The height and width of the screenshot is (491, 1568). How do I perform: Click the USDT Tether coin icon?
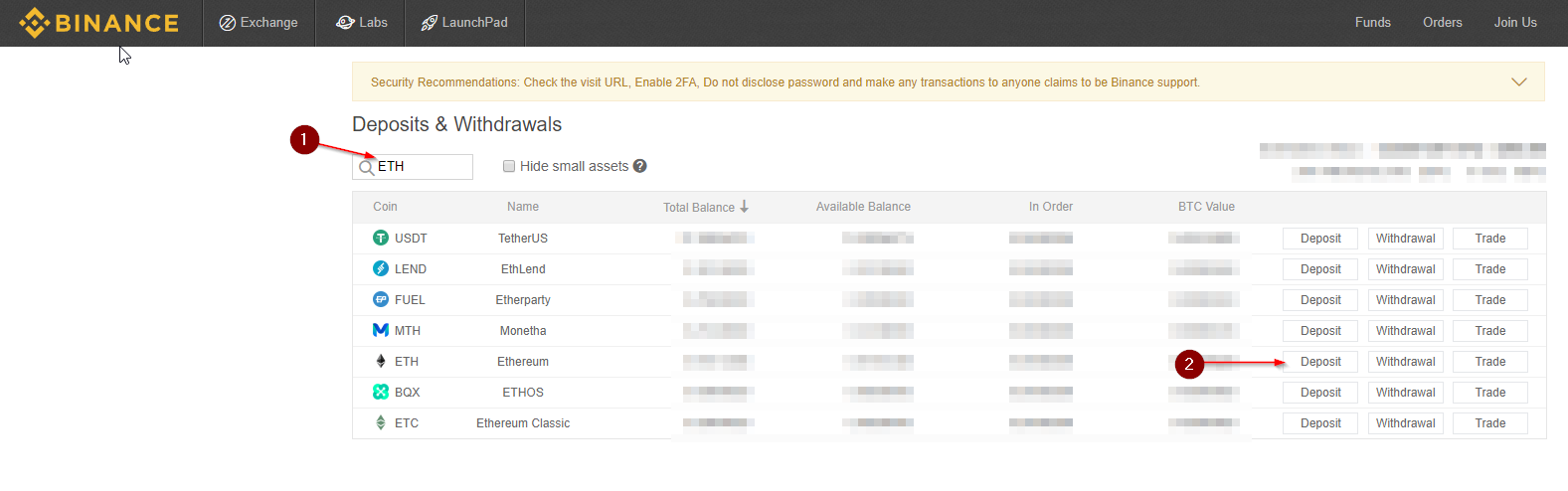tap(381, 238)
